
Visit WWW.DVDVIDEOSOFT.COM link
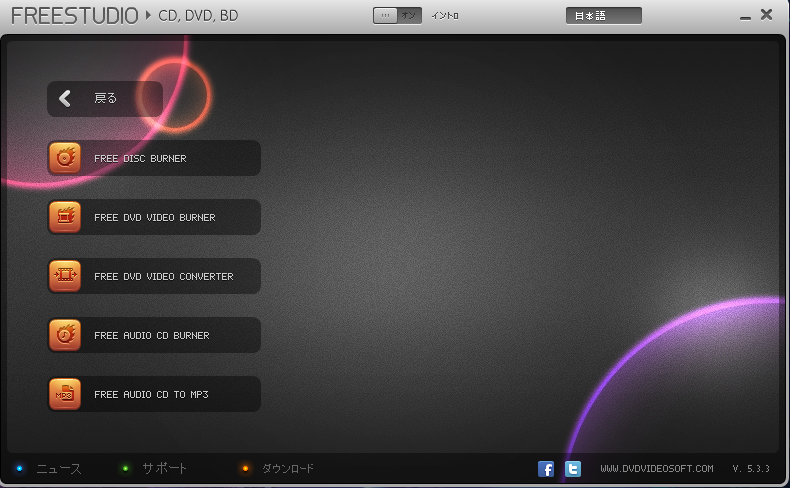(x=656, y=469)
